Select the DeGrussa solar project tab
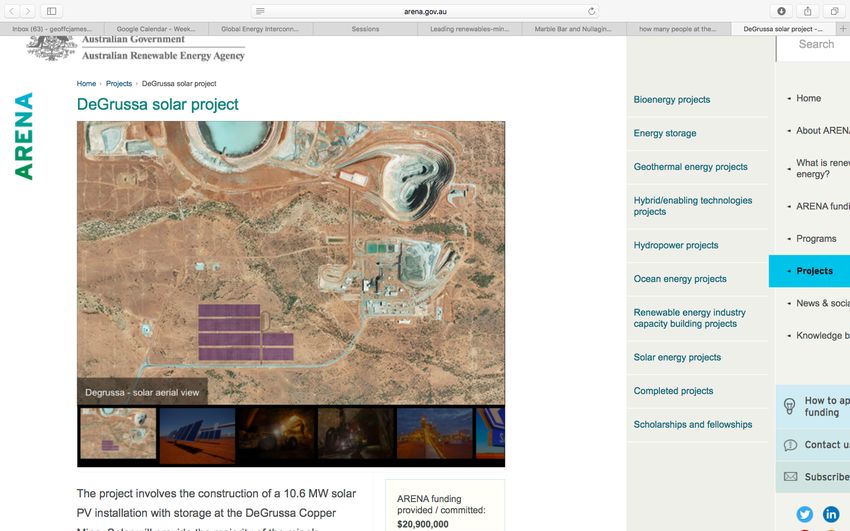Viewport: 850px width, 531px height. click(783, 29)
